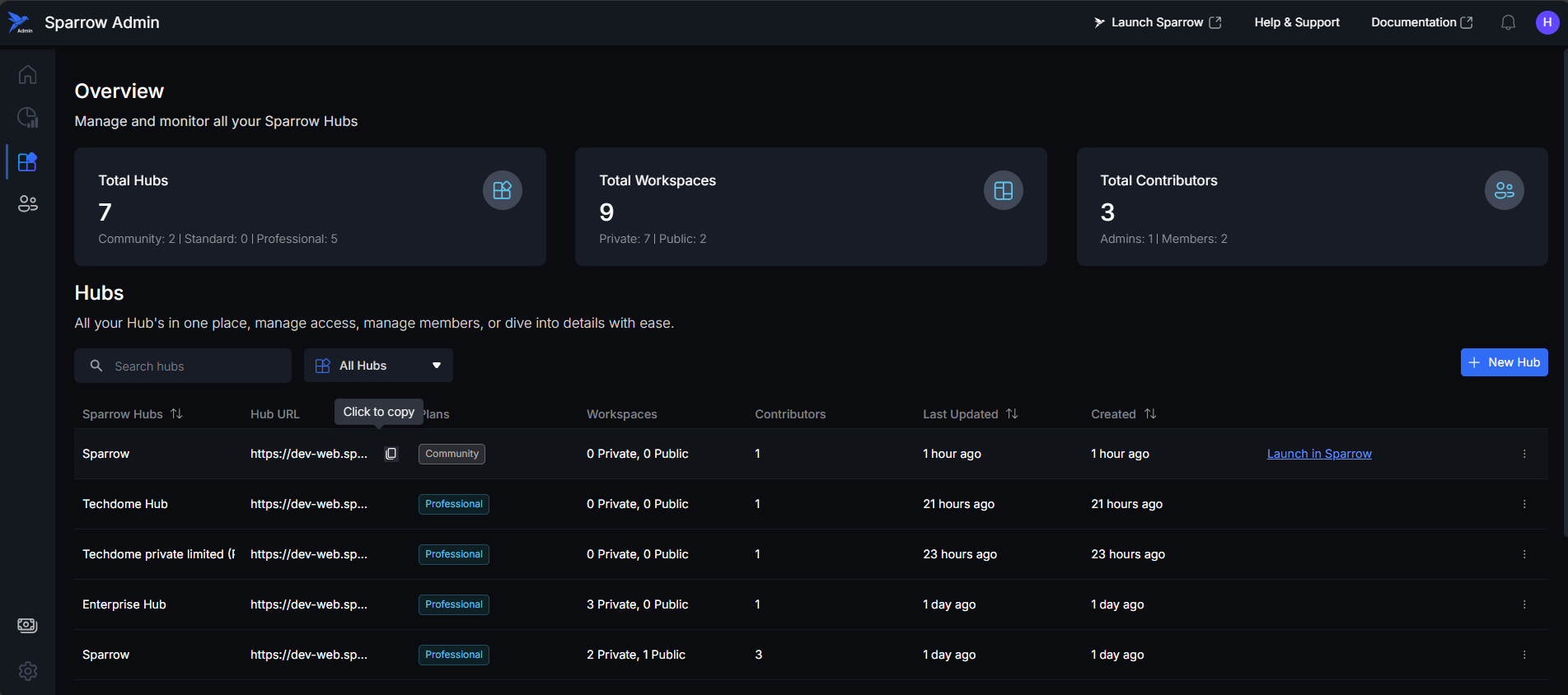Screen dimensions: 1568x695
Task: Click the notification bell icon
Action: 1508,23
